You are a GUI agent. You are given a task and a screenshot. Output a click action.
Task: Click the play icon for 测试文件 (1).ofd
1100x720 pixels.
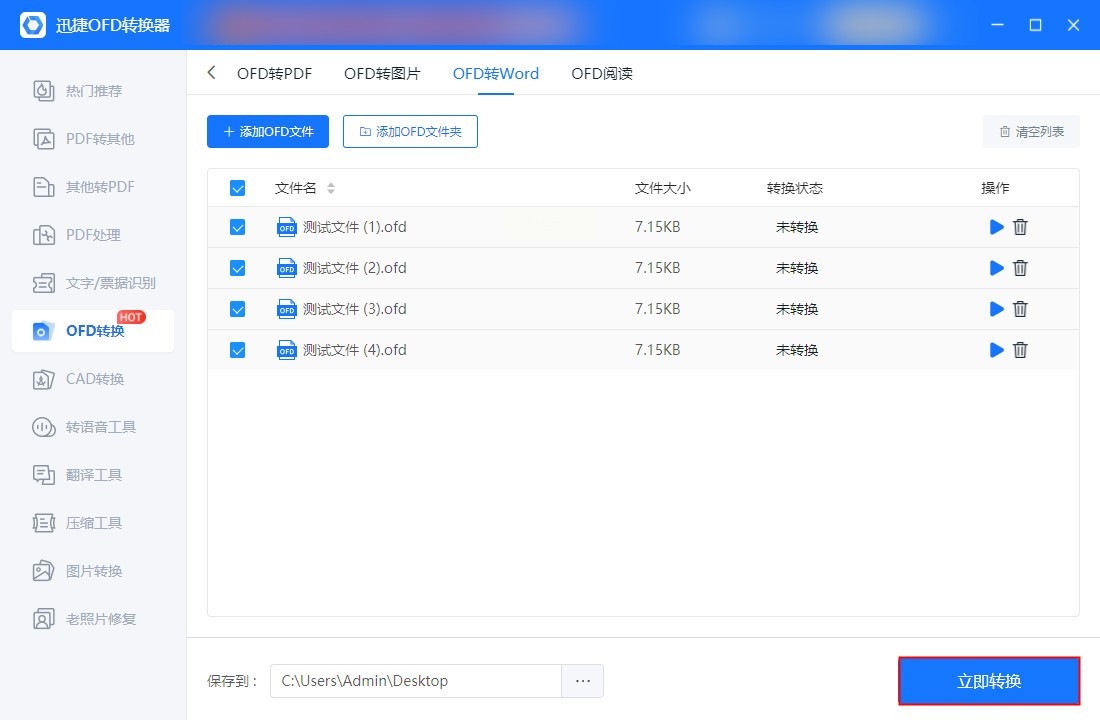click(996, 227)
